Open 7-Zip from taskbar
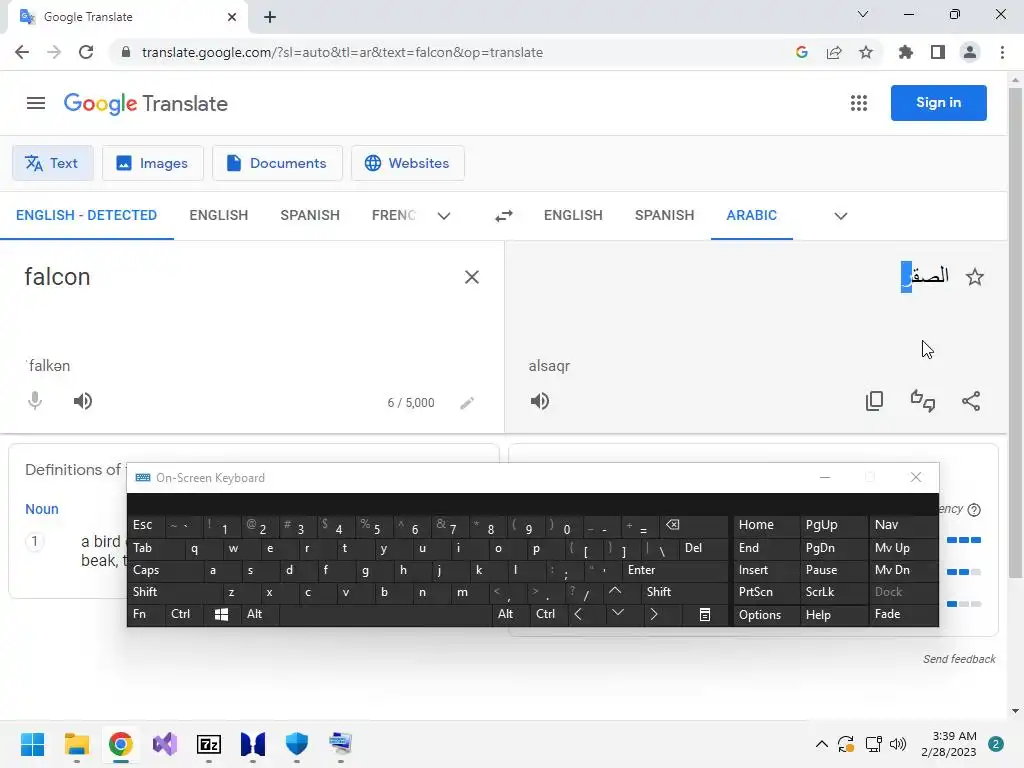This screenshot has height=768, width=1024. (209, 744)
